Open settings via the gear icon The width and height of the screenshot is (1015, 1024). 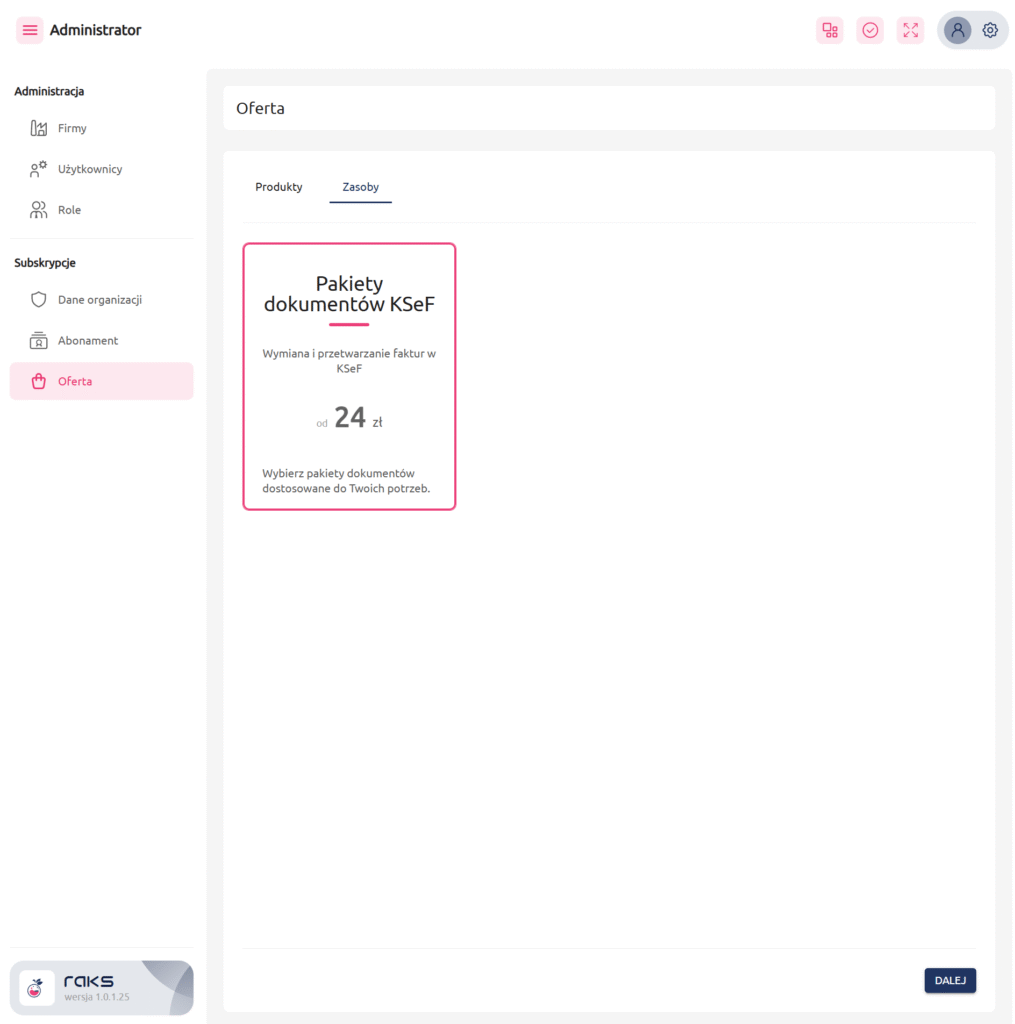point(990,30)
